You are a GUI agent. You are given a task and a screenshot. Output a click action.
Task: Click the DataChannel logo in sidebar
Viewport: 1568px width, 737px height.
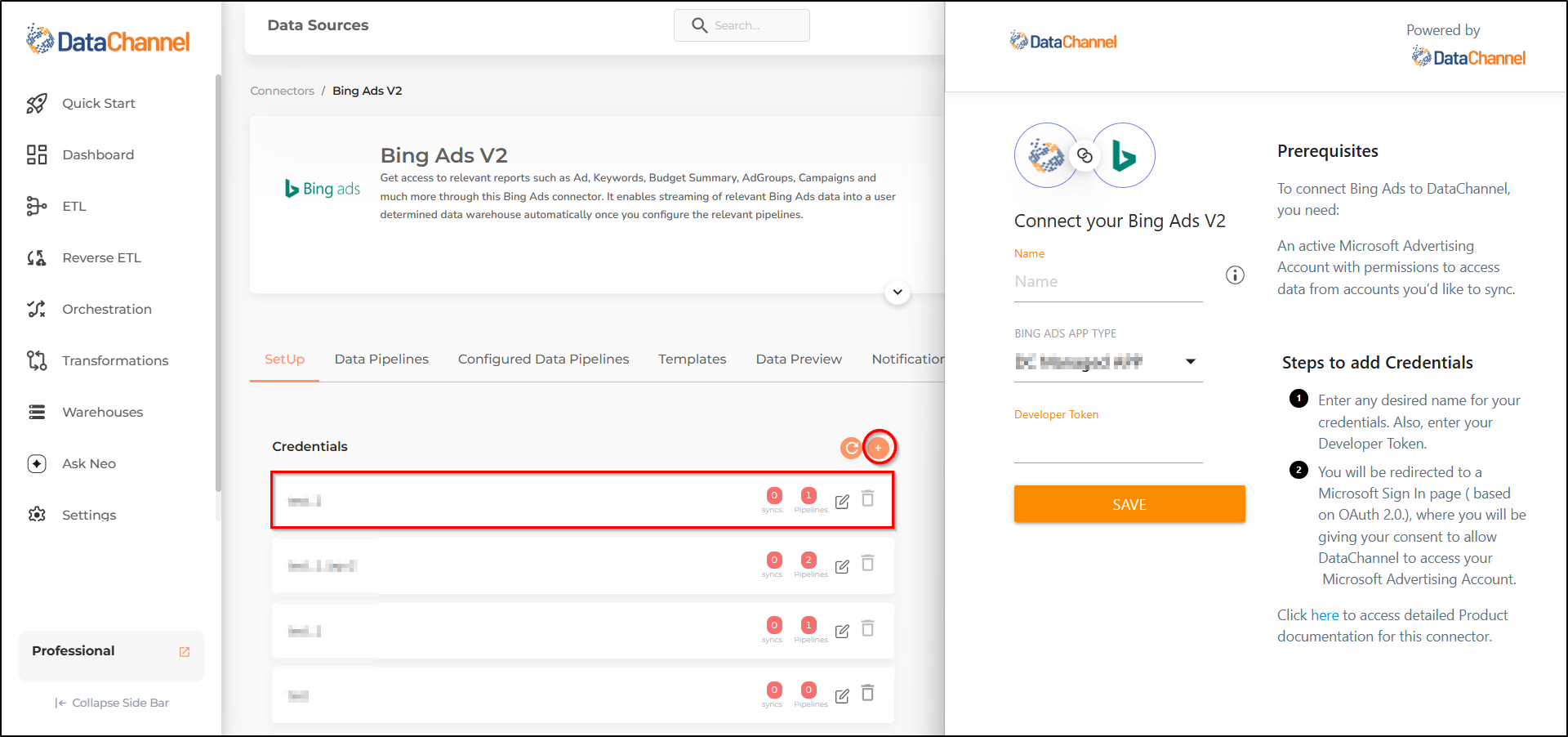click(x=108, y=39)
